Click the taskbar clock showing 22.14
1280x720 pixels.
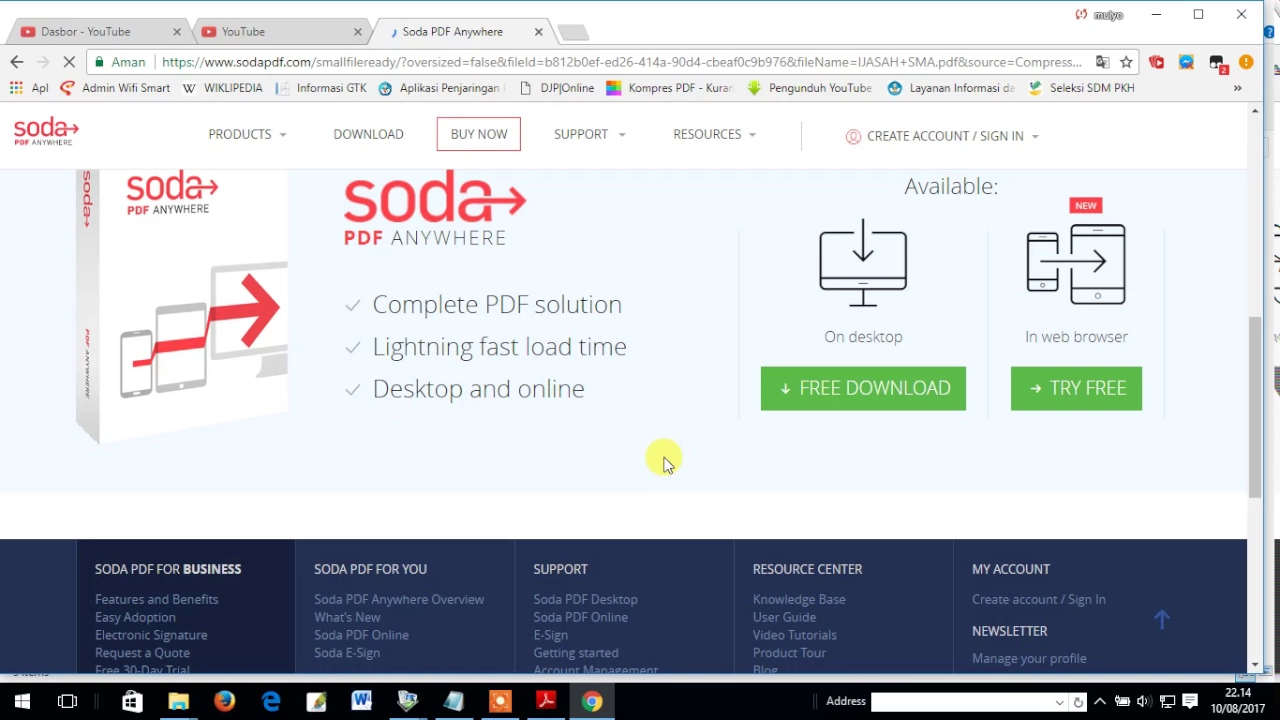(x=1238, y=701)
